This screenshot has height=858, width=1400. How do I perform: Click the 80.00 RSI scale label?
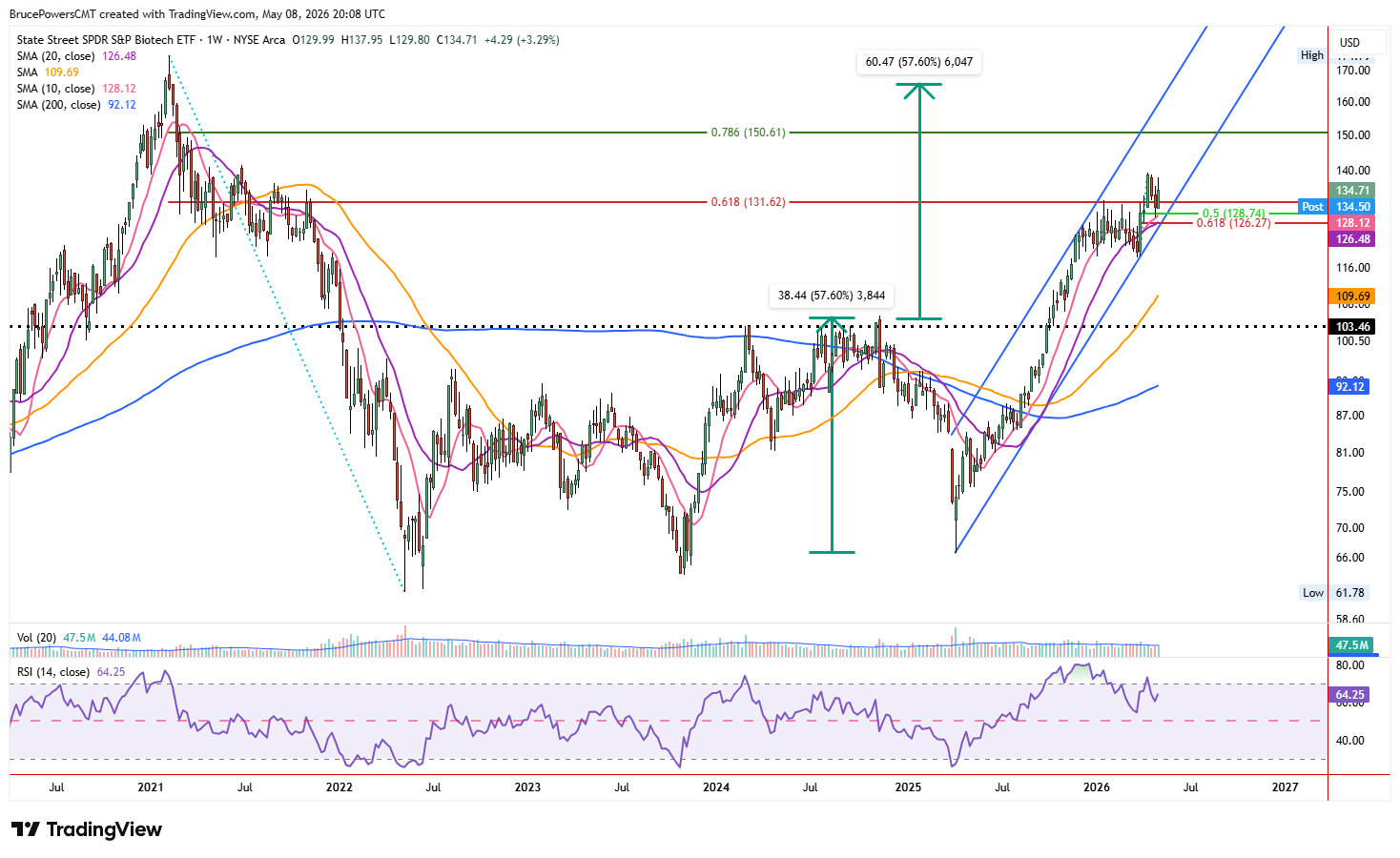1350,665
